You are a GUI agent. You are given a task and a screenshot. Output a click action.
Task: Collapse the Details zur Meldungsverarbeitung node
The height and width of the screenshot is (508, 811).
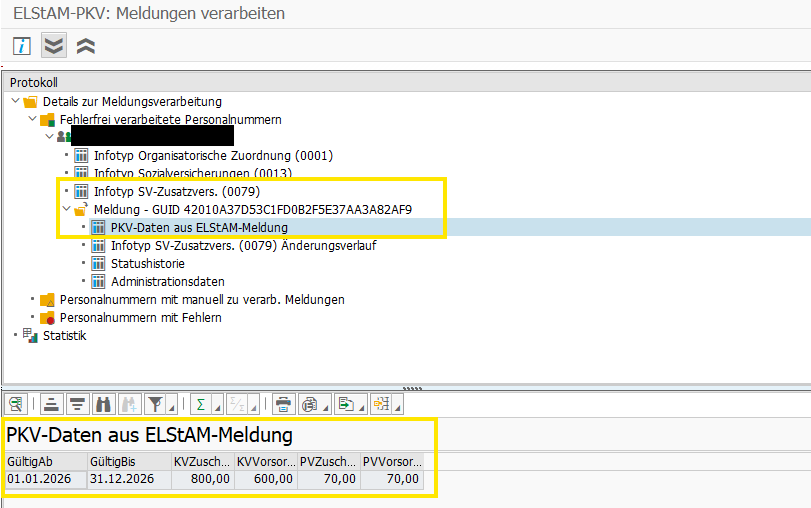point(14,101)
